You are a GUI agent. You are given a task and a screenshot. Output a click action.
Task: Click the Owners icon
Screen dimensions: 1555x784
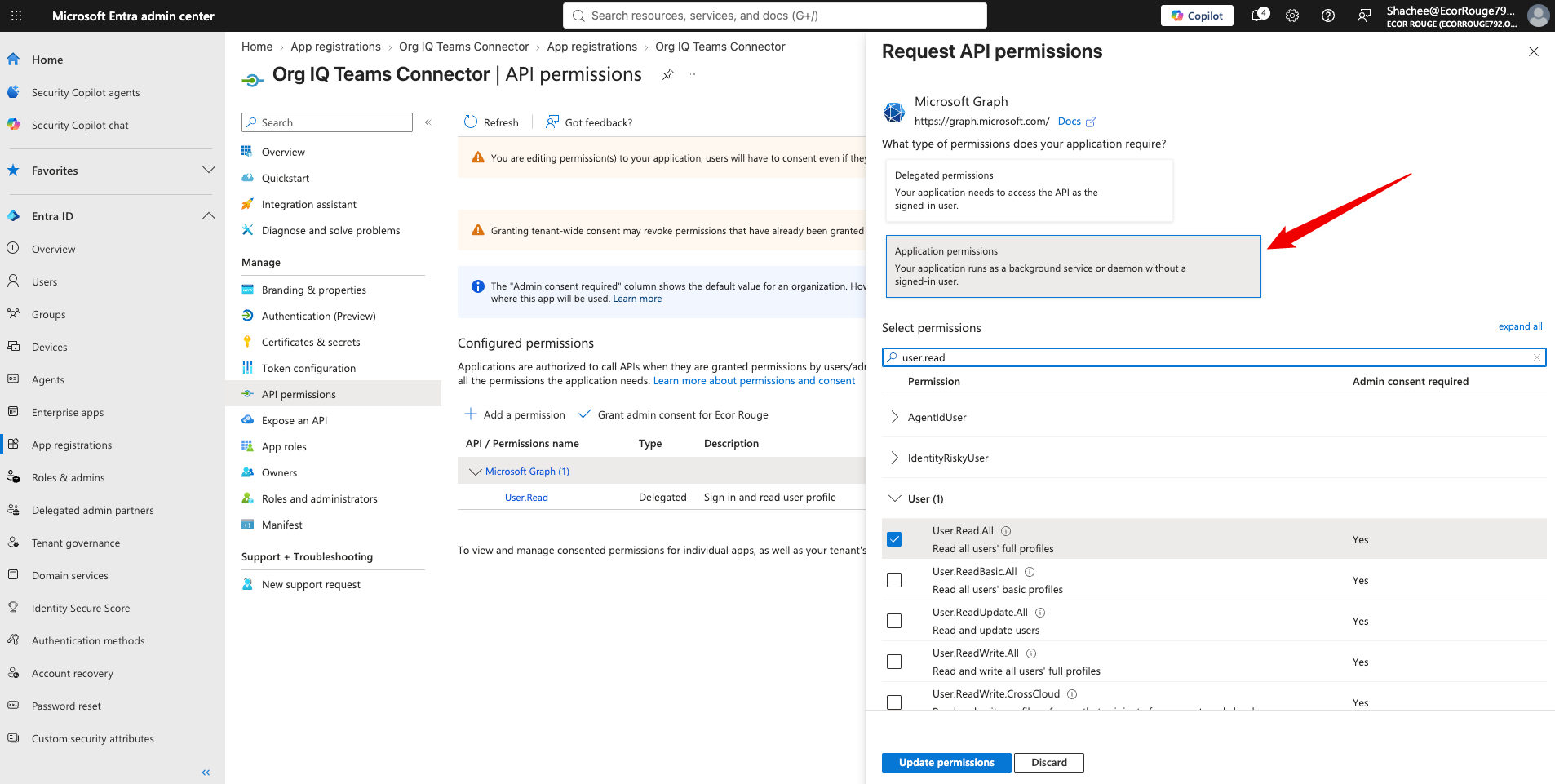coord(247,472)
